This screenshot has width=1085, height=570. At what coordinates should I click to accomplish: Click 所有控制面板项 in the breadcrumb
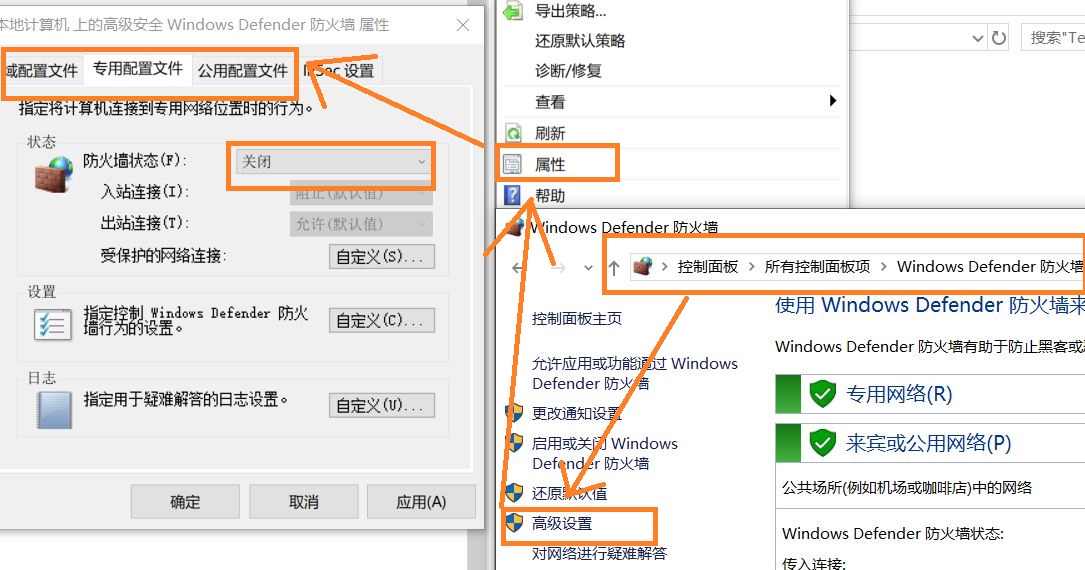[817, 266]
